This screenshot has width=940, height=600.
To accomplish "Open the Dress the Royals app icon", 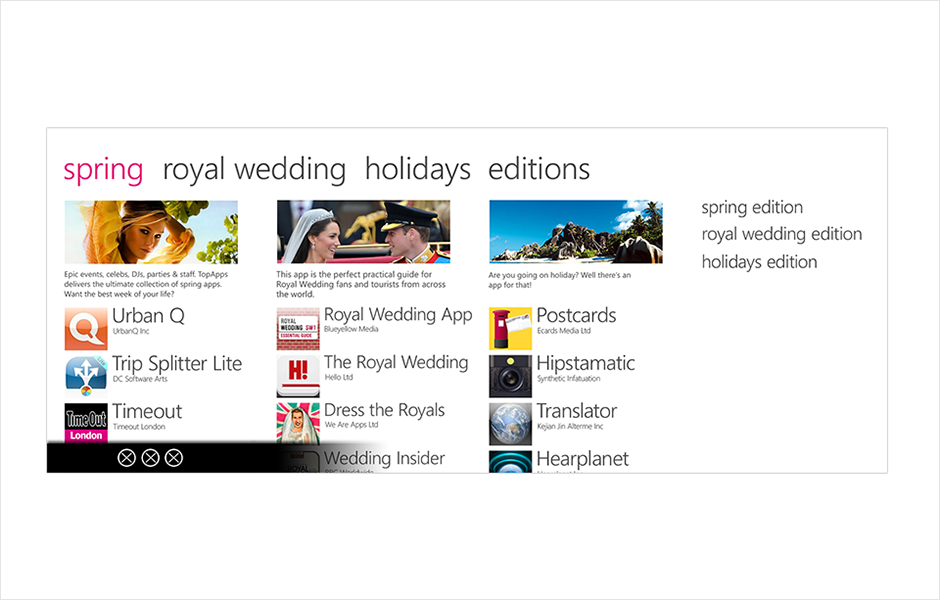I will click(x=298, y=423).
